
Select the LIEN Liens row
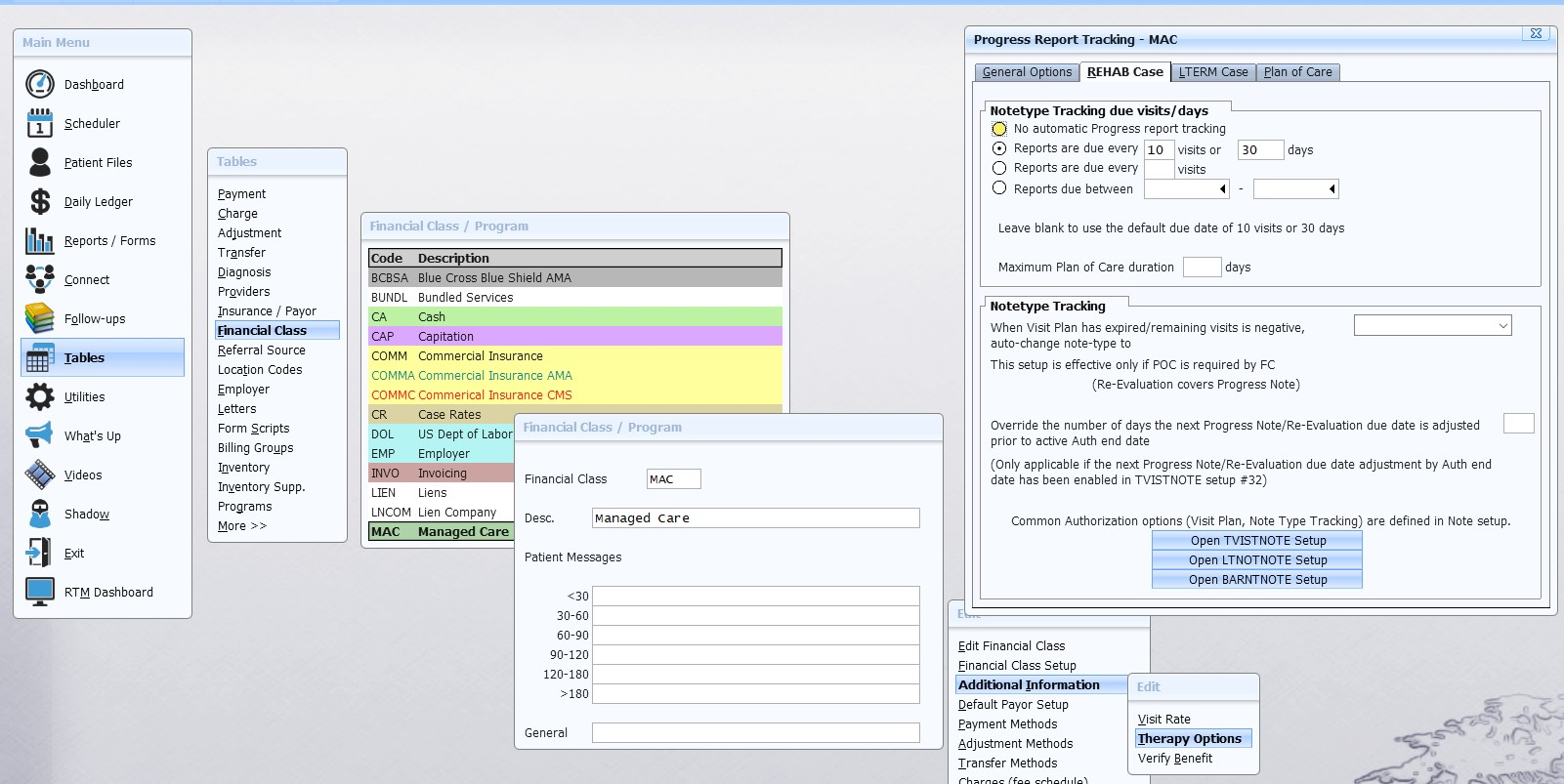click(442, 492)
